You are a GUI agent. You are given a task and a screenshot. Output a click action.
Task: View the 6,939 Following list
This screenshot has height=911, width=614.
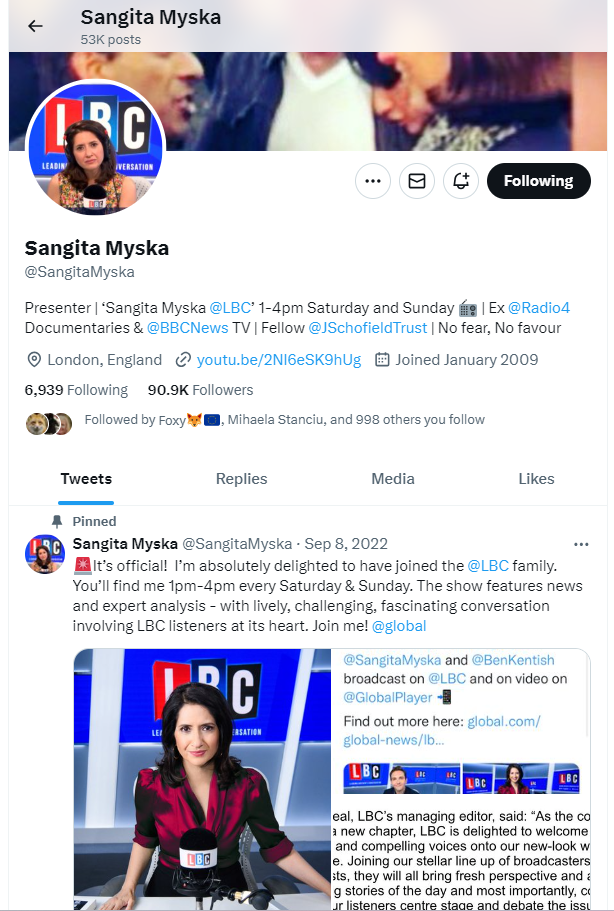[76, 390]
